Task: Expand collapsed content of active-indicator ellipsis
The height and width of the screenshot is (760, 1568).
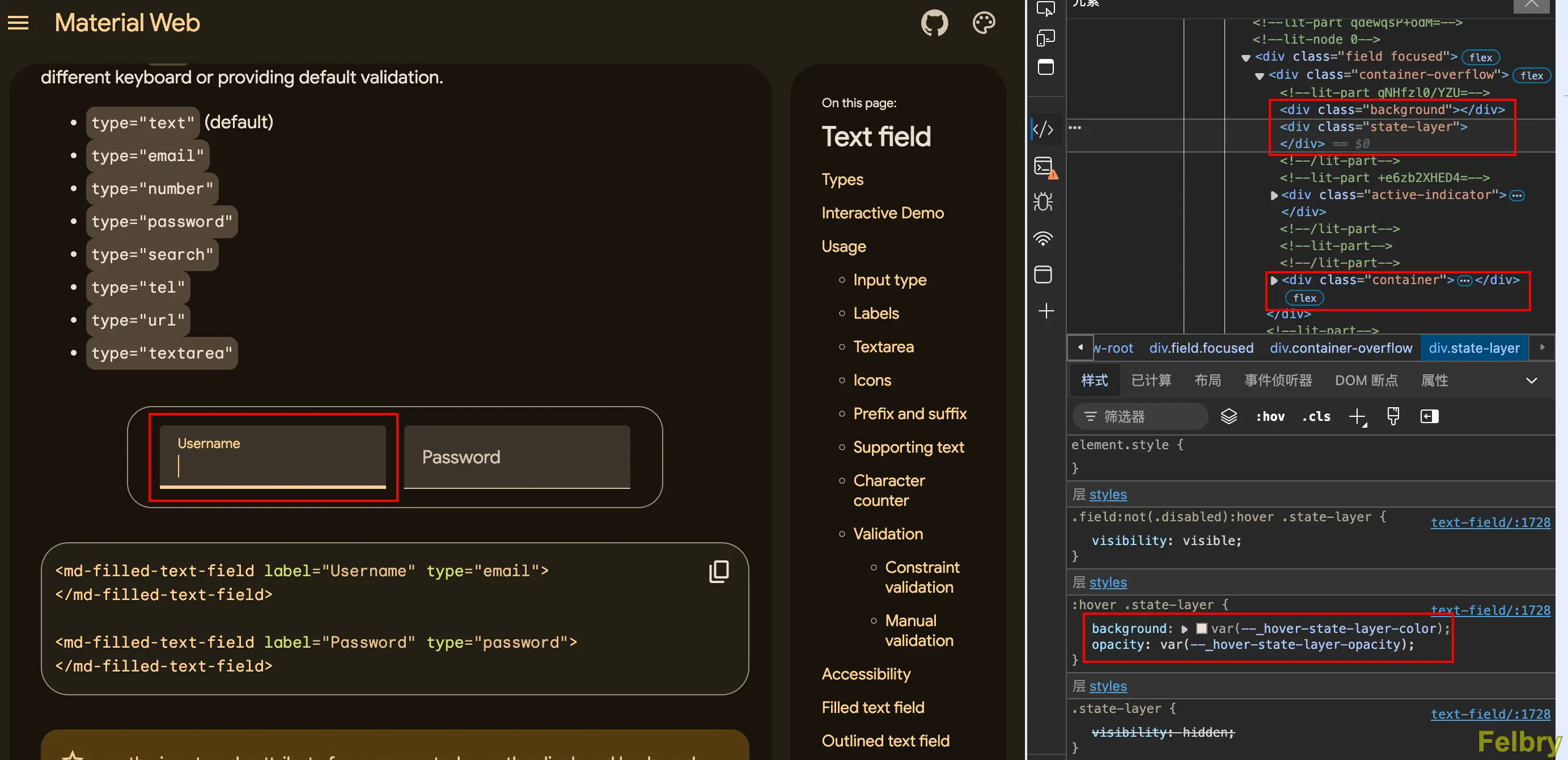Action: tap(1517, 196)
